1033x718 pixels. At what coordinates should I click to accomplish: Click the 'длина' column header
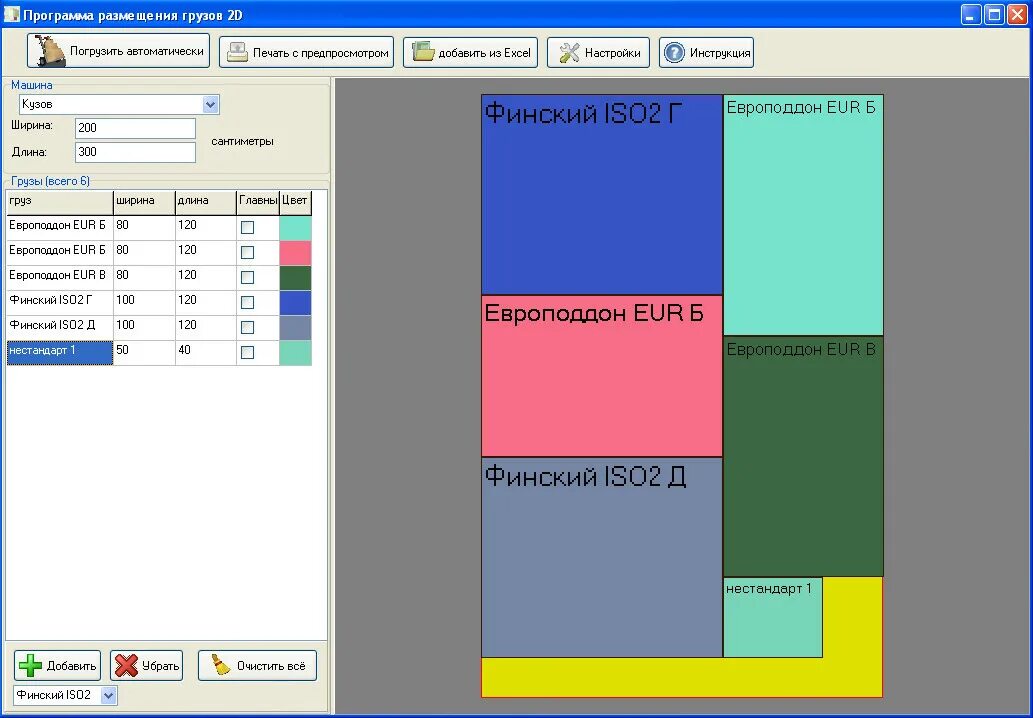click(206, 202)
